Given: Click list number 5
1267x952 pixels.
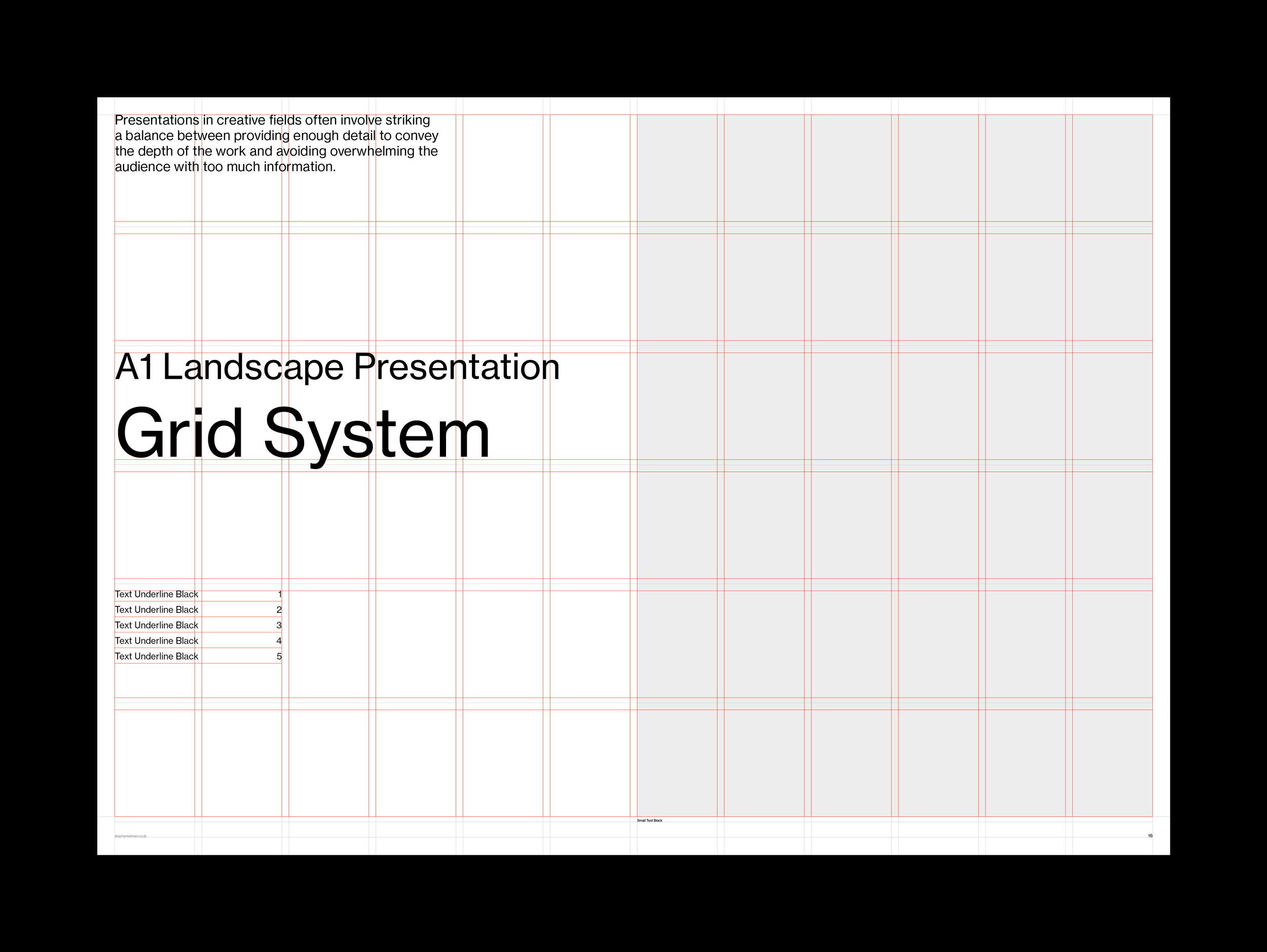Looking at the screenshot, I should point(279,656).
